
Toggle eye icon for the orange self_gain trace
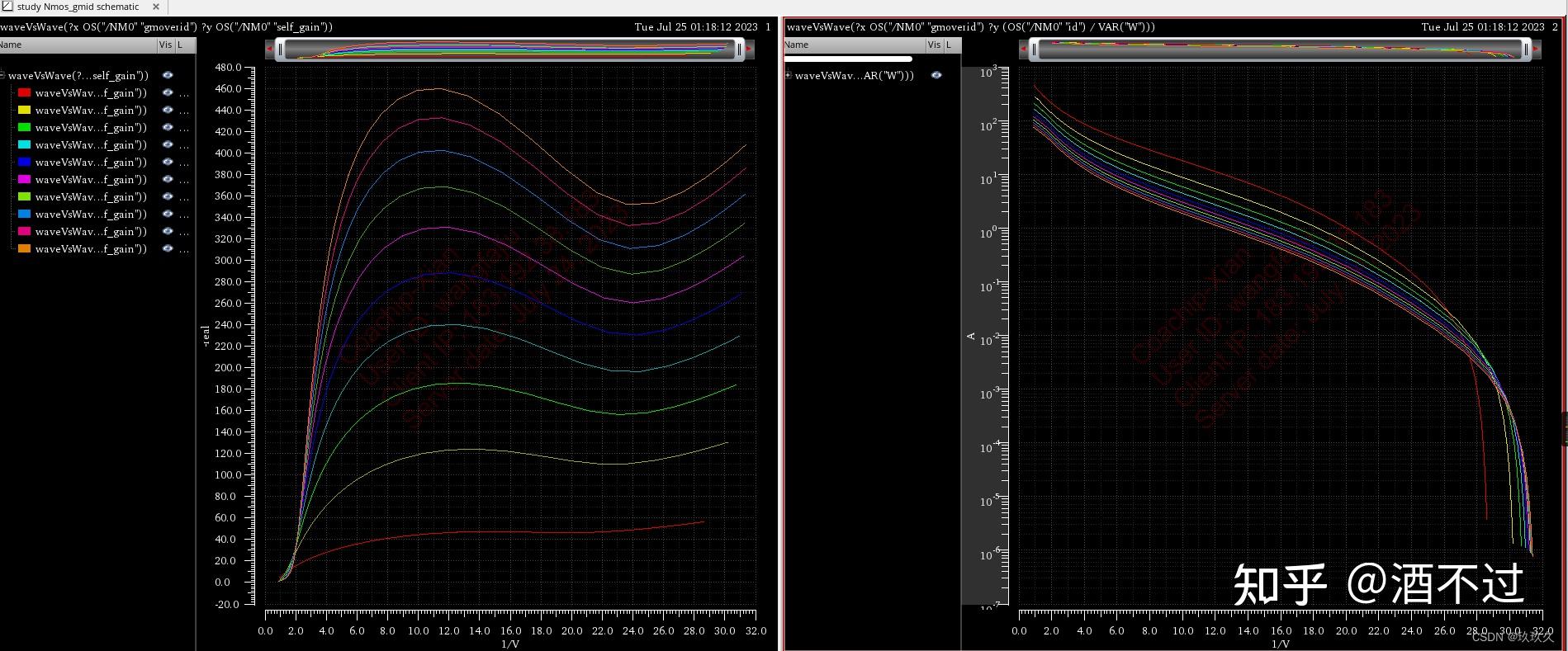168,249
